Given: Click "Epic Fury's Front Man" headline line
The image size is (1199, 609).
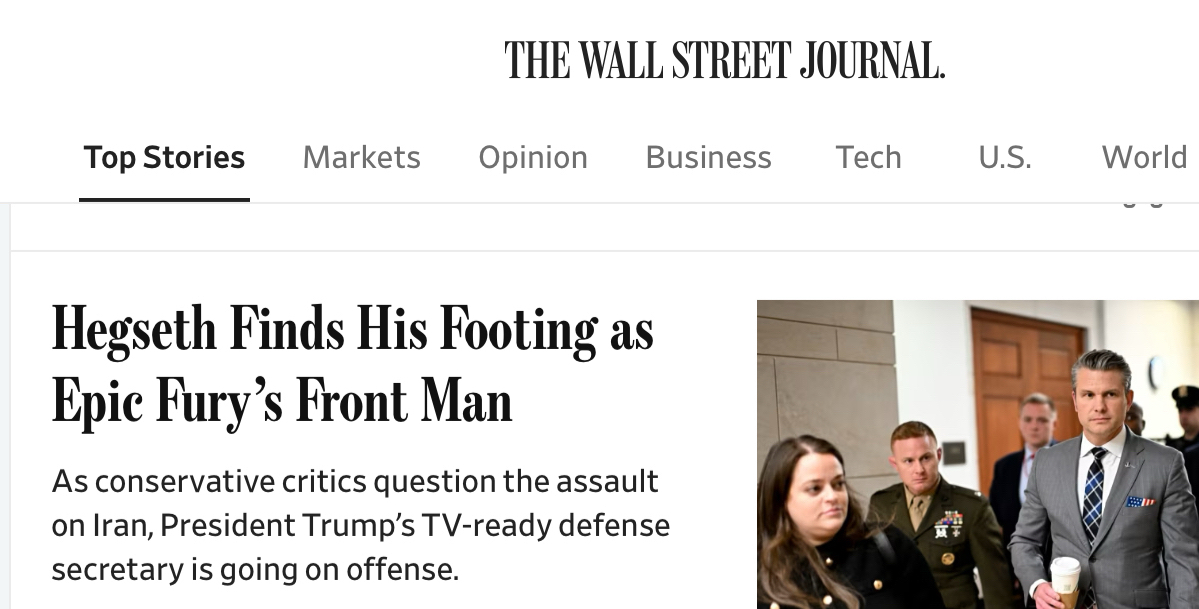Looking at the screenshot, I should coord(281,402).
